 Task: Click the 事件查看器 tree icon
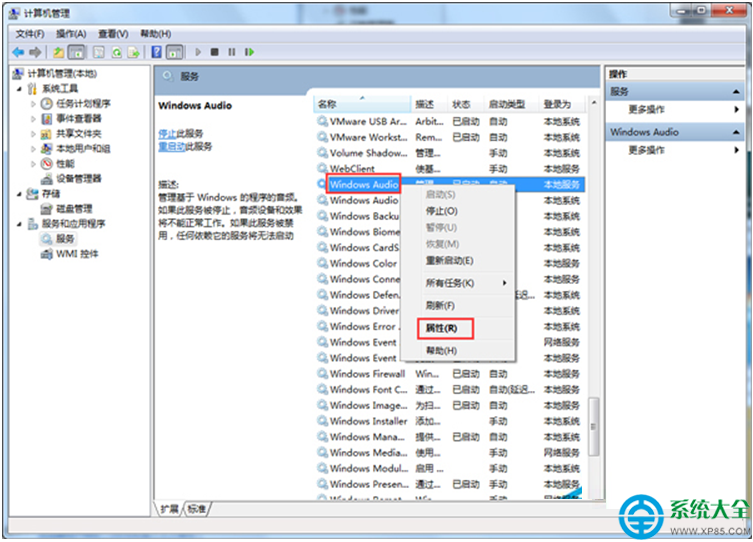pyautogui.click(x=47, y=119)
